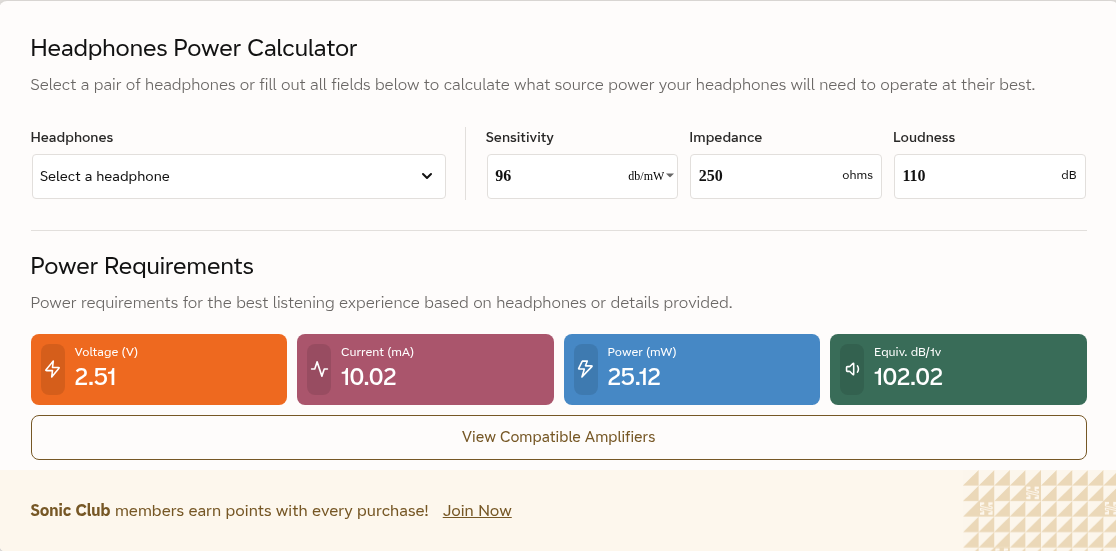
Task: Click the Current (mA) result card
Action: pos(426,369)
